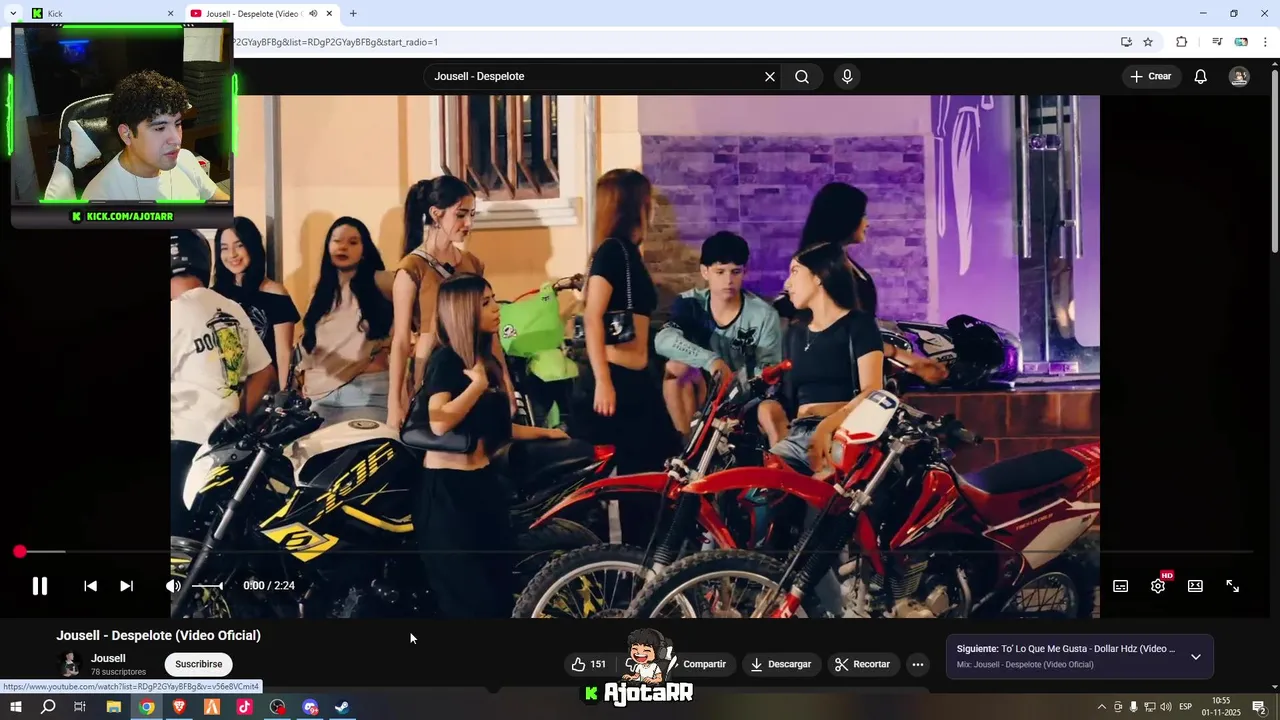Click Descargar to download the video
Screen dimensions: 1280x720
[x=781, y=664]
